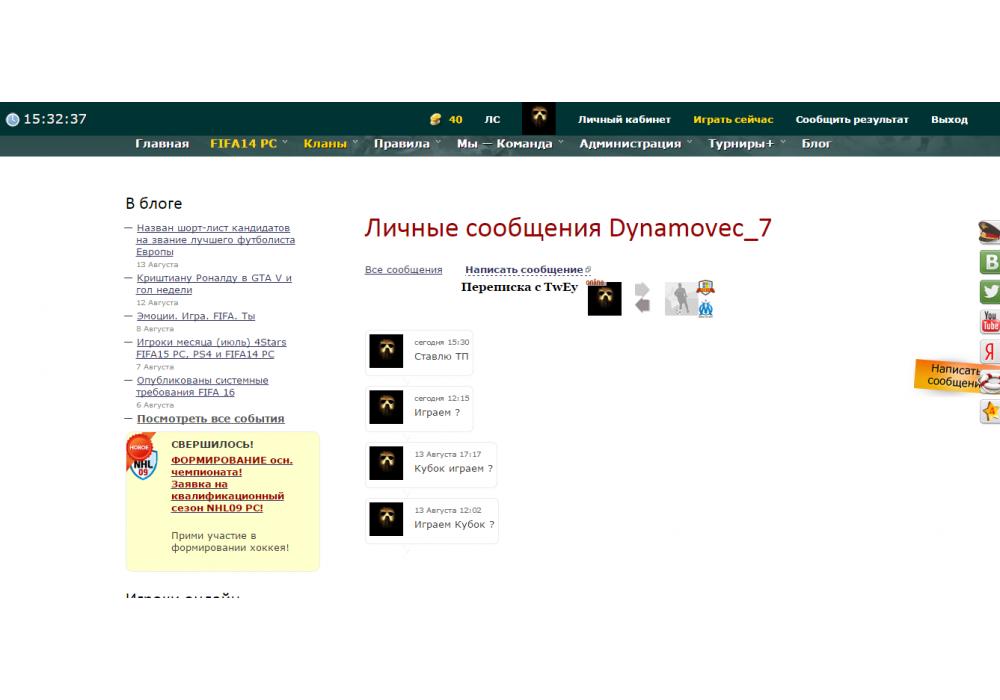Screen dimensions: 1000x700
Task: Open the YouTube channel icon
Action: pos(990,322)
